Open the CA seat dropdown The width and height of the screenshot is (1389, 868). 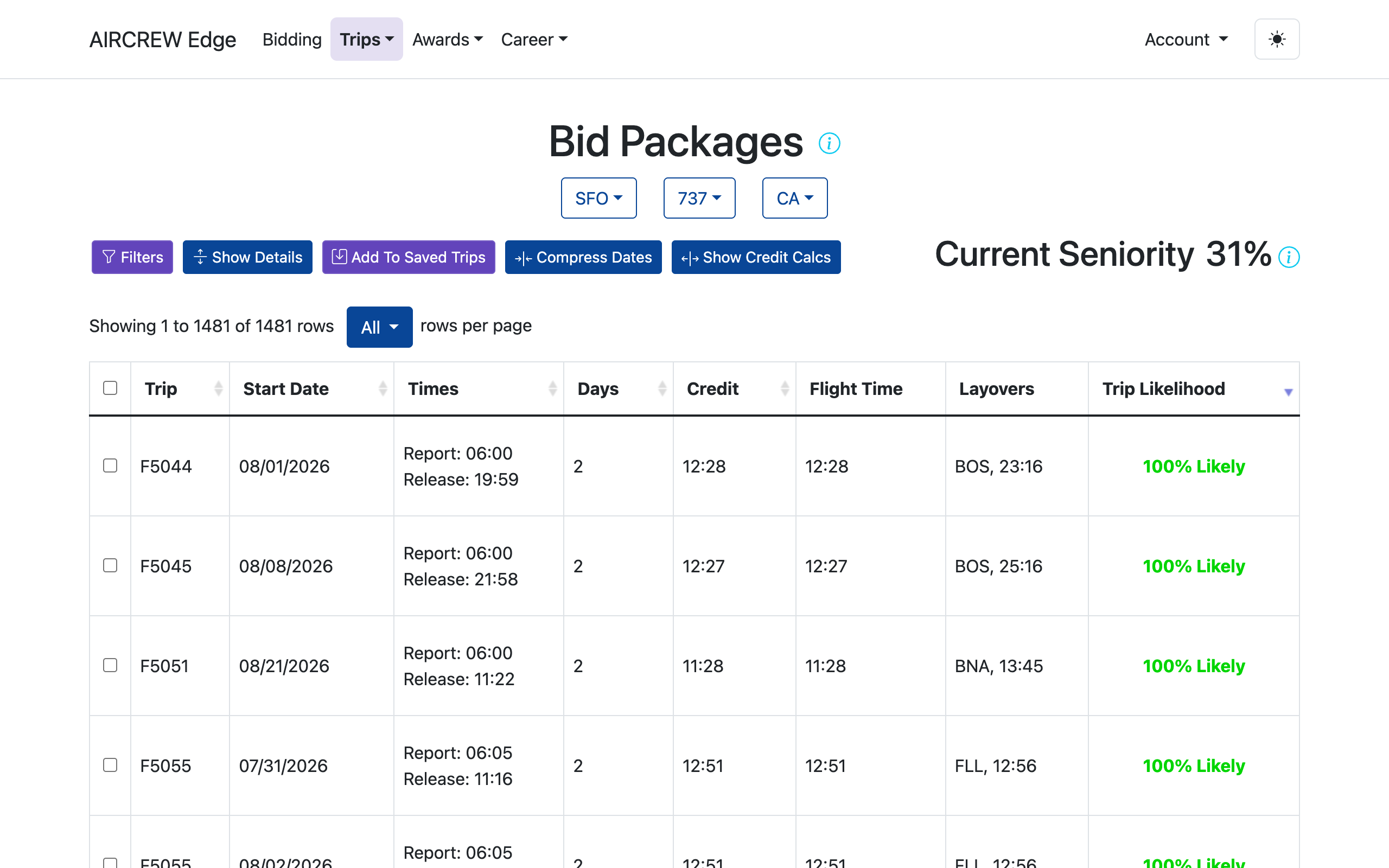[x=794, y=198]
